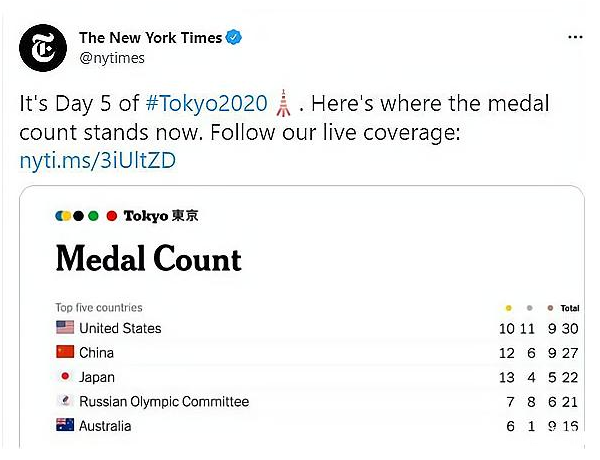
Task: Click the Medal Count headline
Action: 148,259
